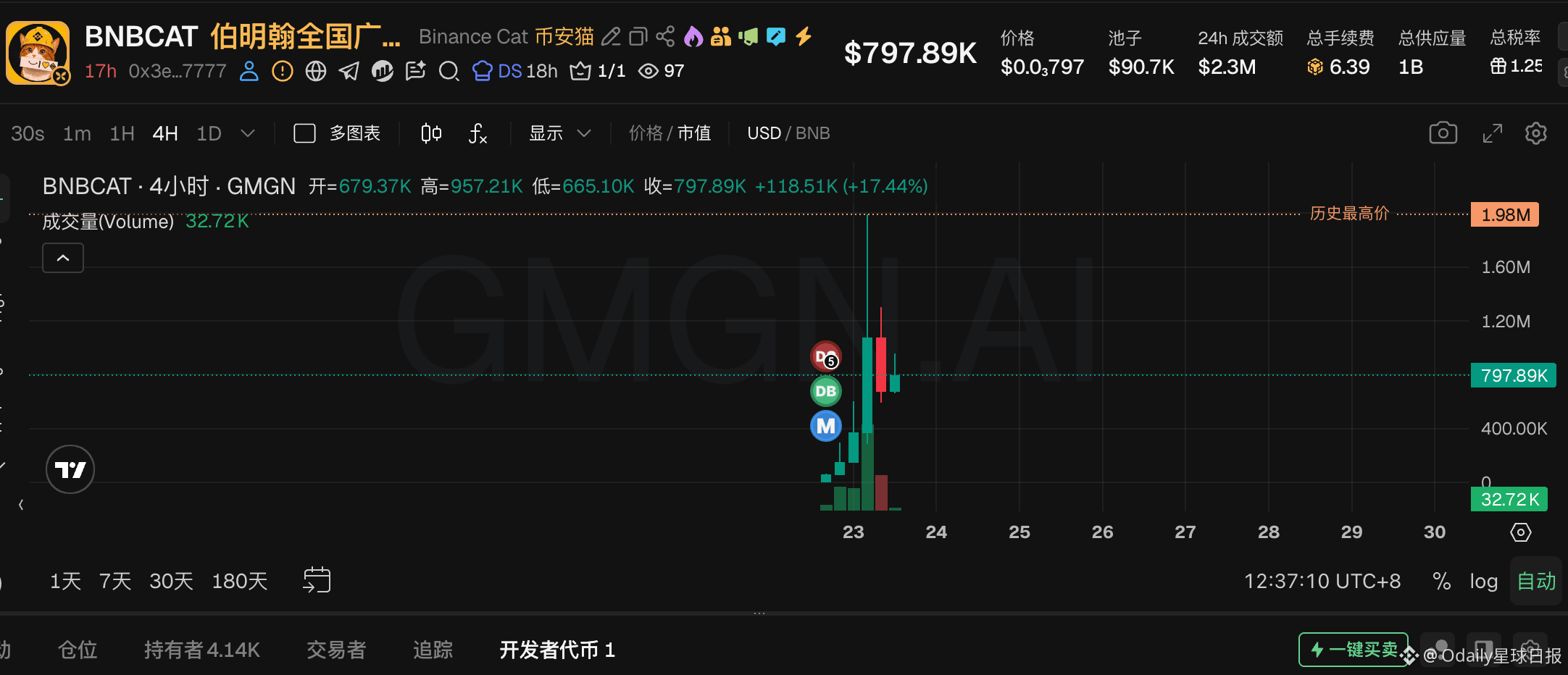Screen dimensions: 1568x675
Task: Expand chart to fullscreen
Action: point(1492,133)
